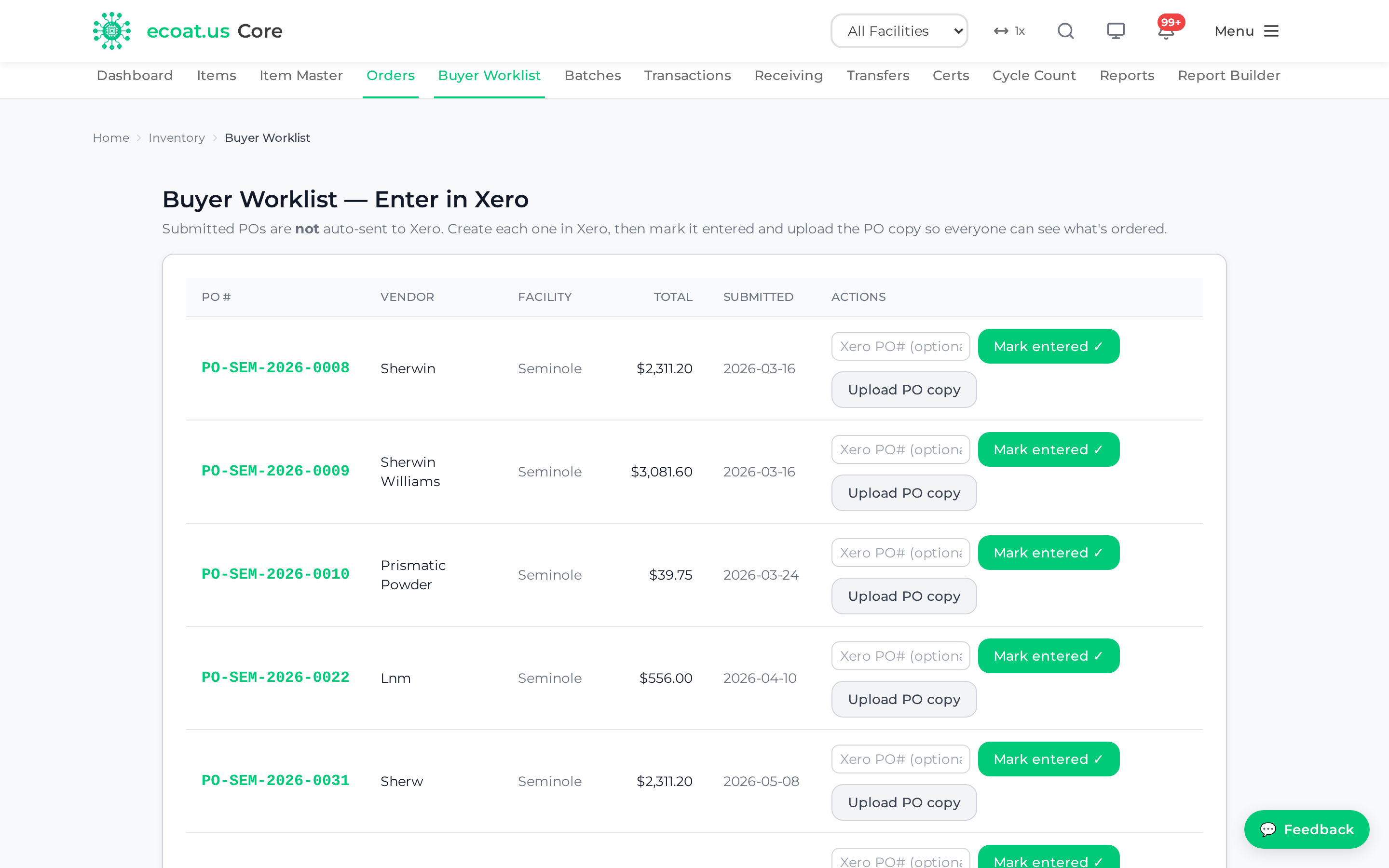Upload PO copy for PO-SEM-2026-0031
This screenshot has width=1389, height=868.
coord(904,803)
